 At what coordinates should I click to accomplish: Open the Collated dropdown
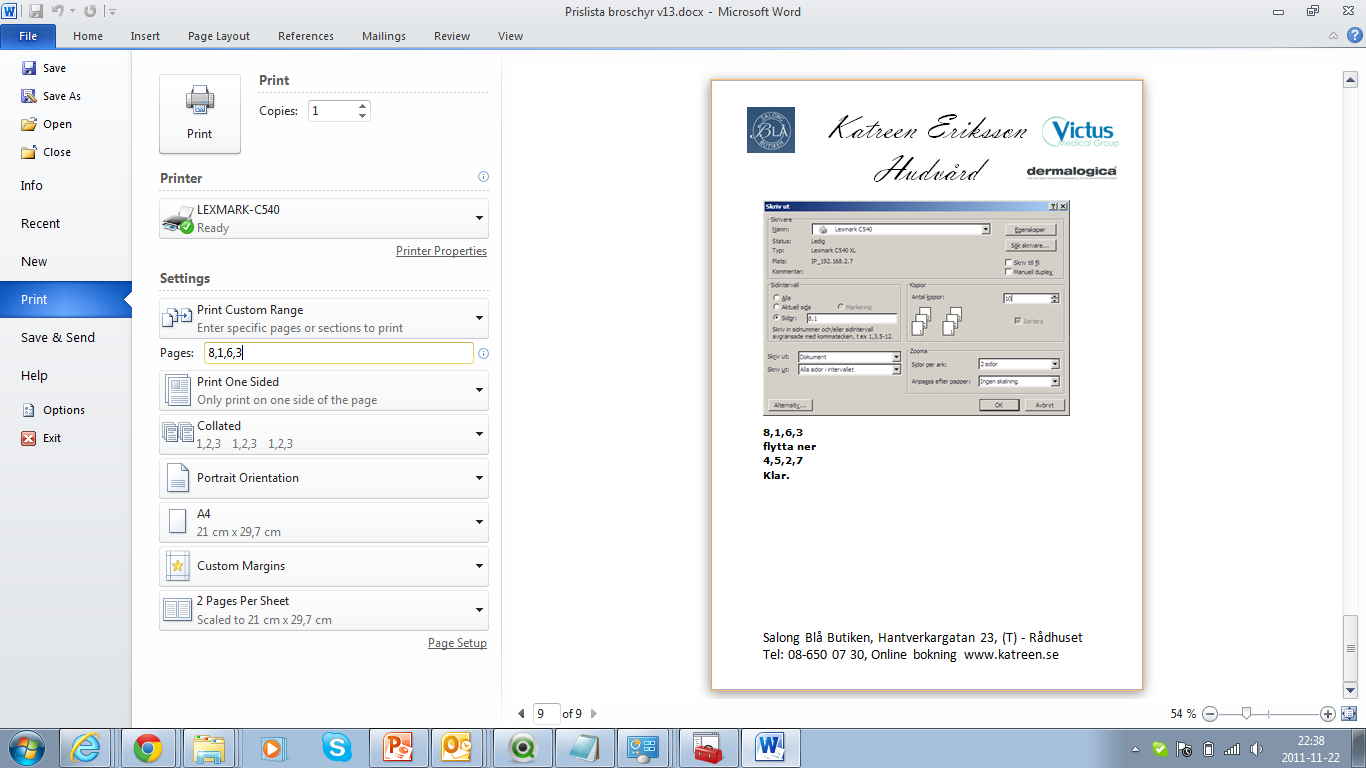[x=324, y=434]
